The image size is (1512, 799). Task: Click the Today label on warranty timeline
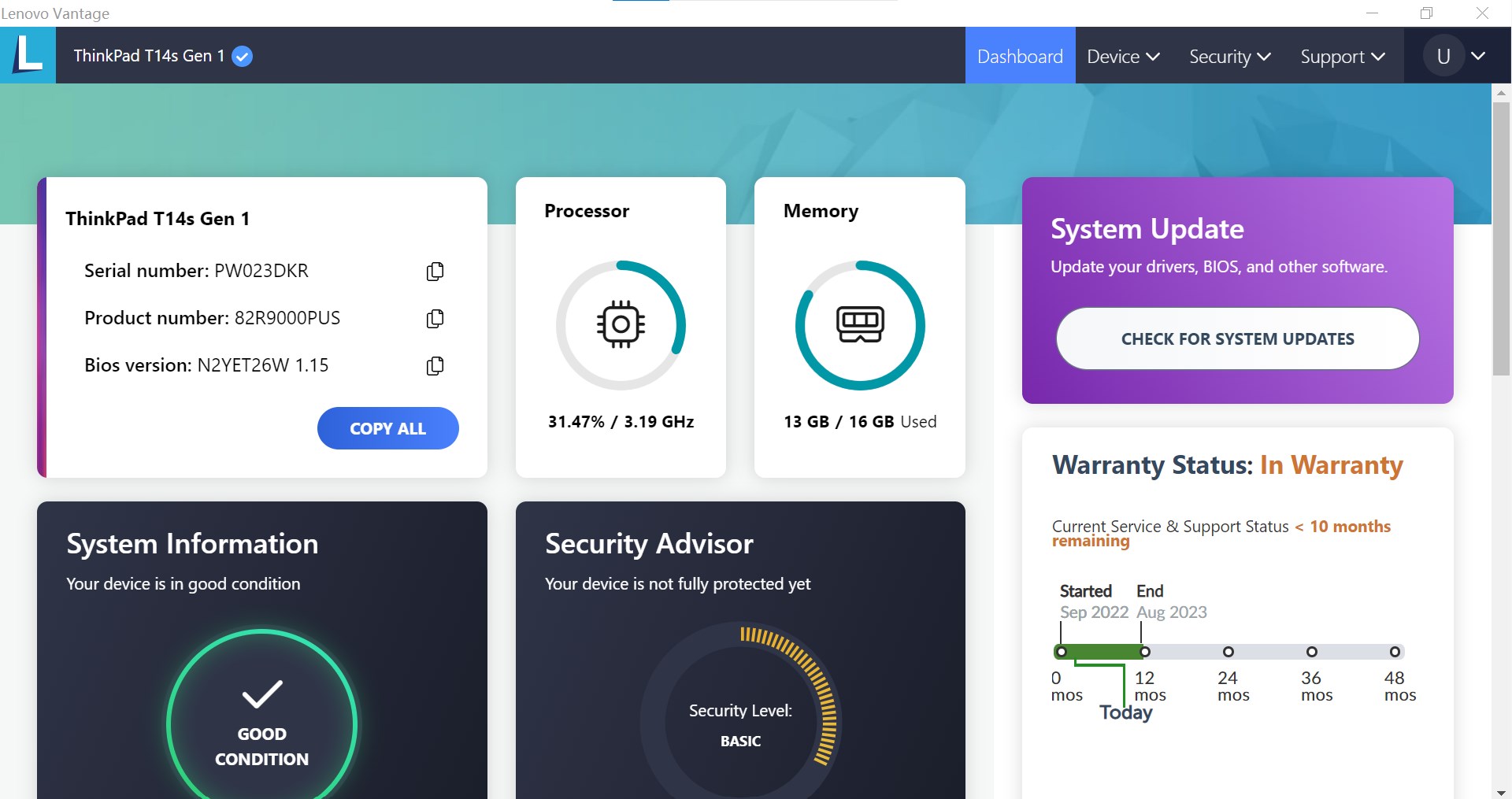click(1125, 712)
